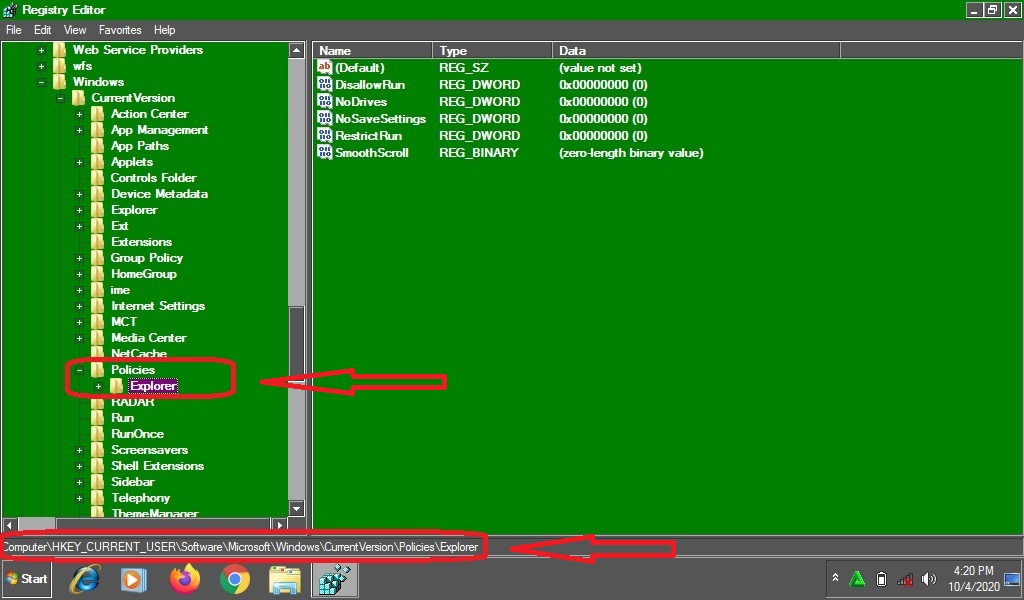Click the (Default) REG_SZ string icon

point(324,67)
